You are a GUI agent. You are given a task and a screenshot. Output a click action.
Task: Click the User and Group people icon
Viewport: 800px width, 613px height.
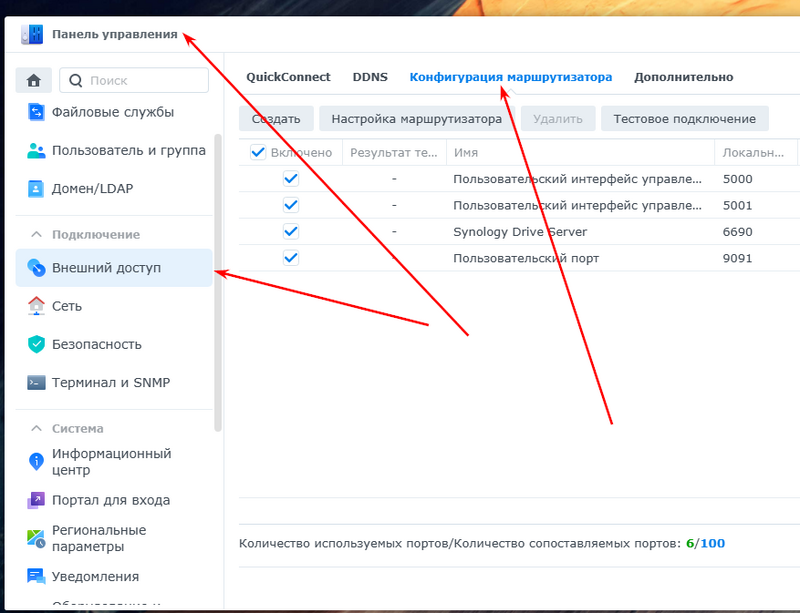click(37, 151)
